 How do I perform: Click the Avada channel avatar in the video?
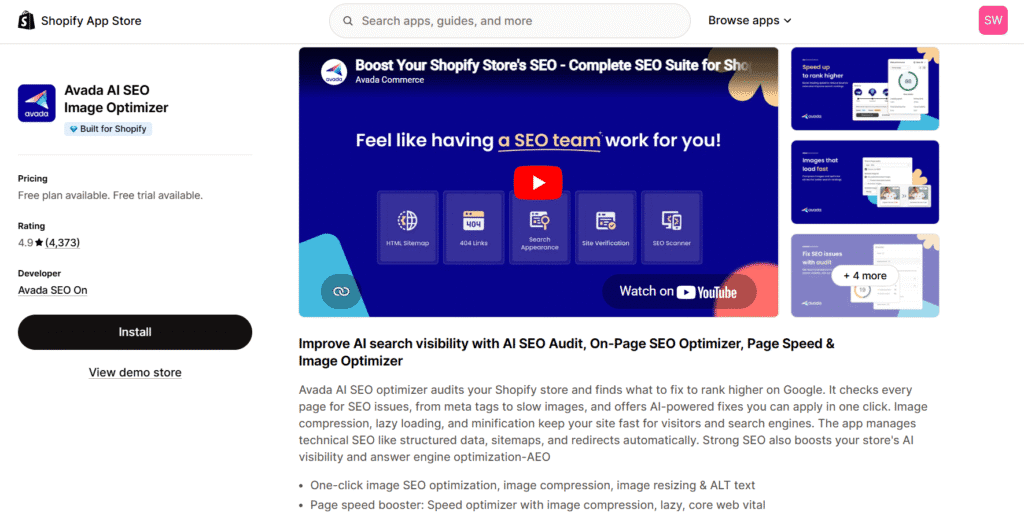point(334,72)
